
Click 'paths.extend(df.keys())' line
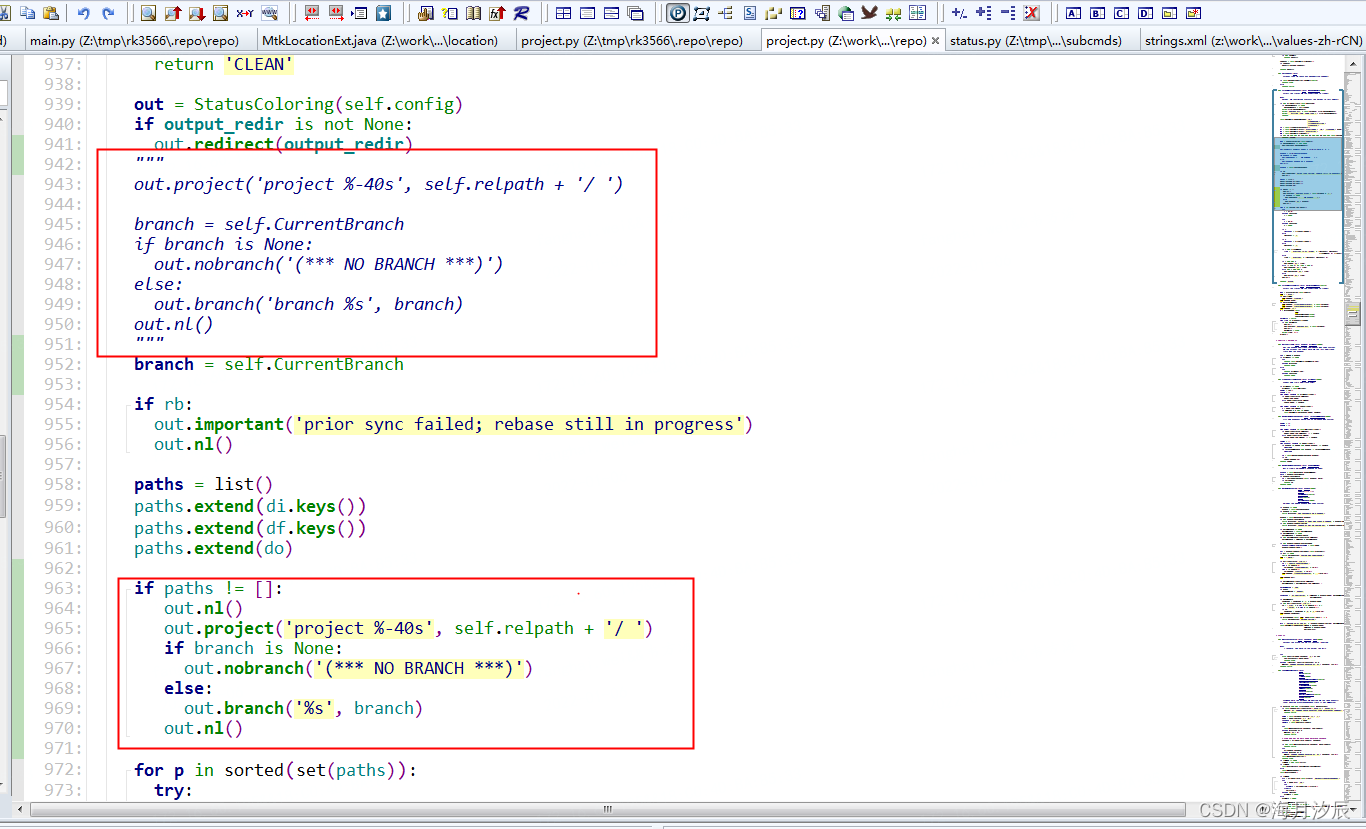tap(250, 527)
